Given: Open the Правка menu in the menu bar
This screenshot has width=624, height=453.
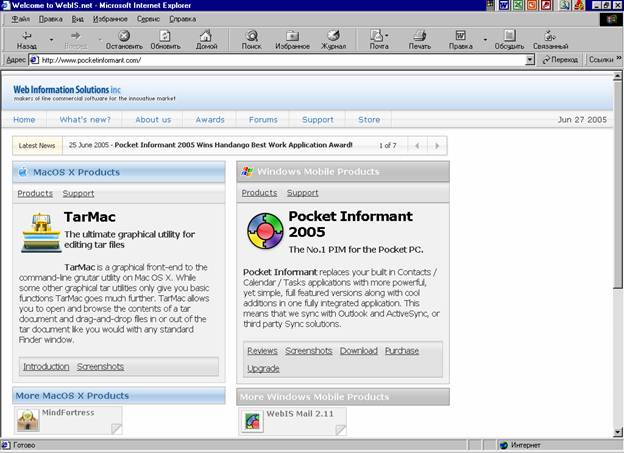Looking at the screenshot, I should pos(51,19).
